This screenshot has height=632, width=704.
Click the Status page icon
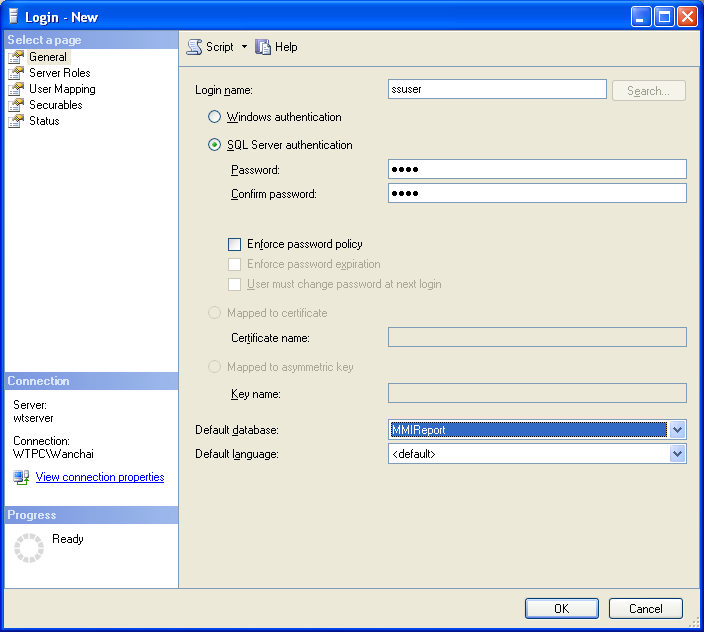(16, 121)
